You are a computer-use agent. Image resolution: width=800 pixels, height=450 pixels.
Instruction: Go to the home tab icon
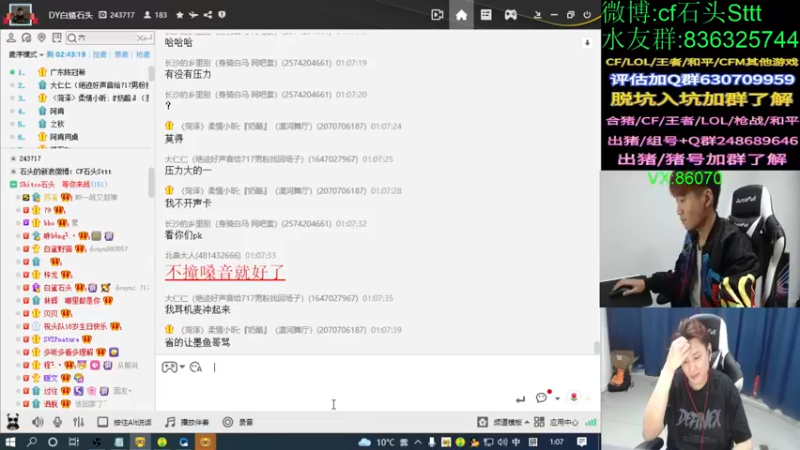[x=461, y=15]
